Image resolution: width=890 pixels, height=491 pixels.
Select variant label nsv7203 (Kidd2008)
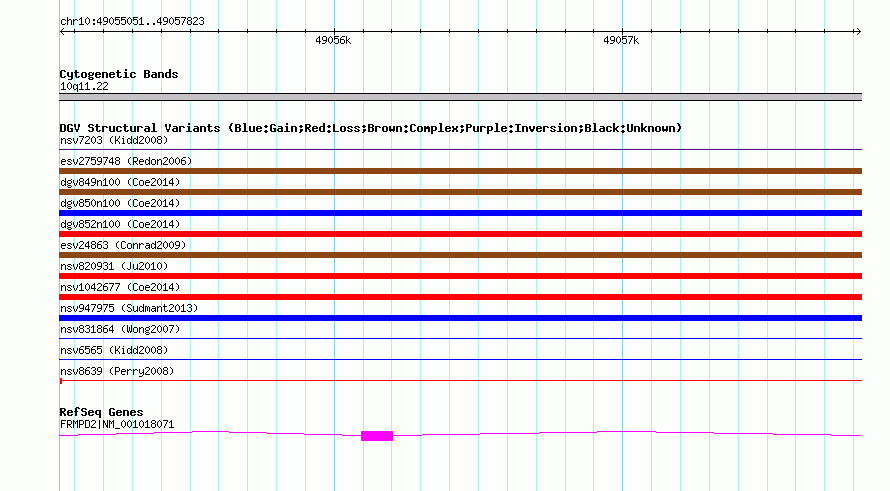click(x=114, y=140)
